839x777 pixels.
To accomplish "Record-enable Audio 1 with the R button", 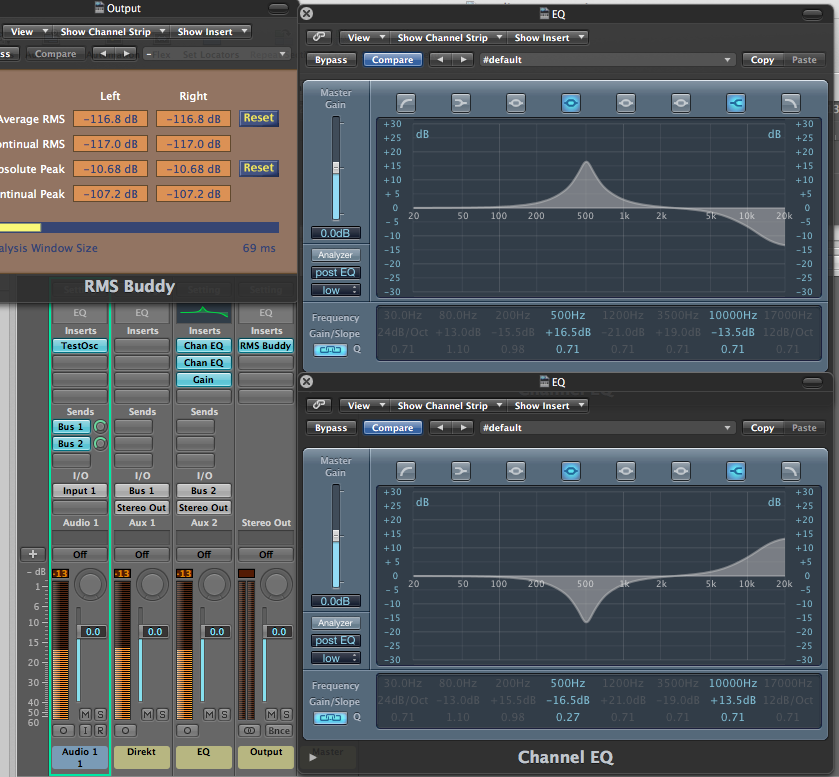I will [100, 730].
